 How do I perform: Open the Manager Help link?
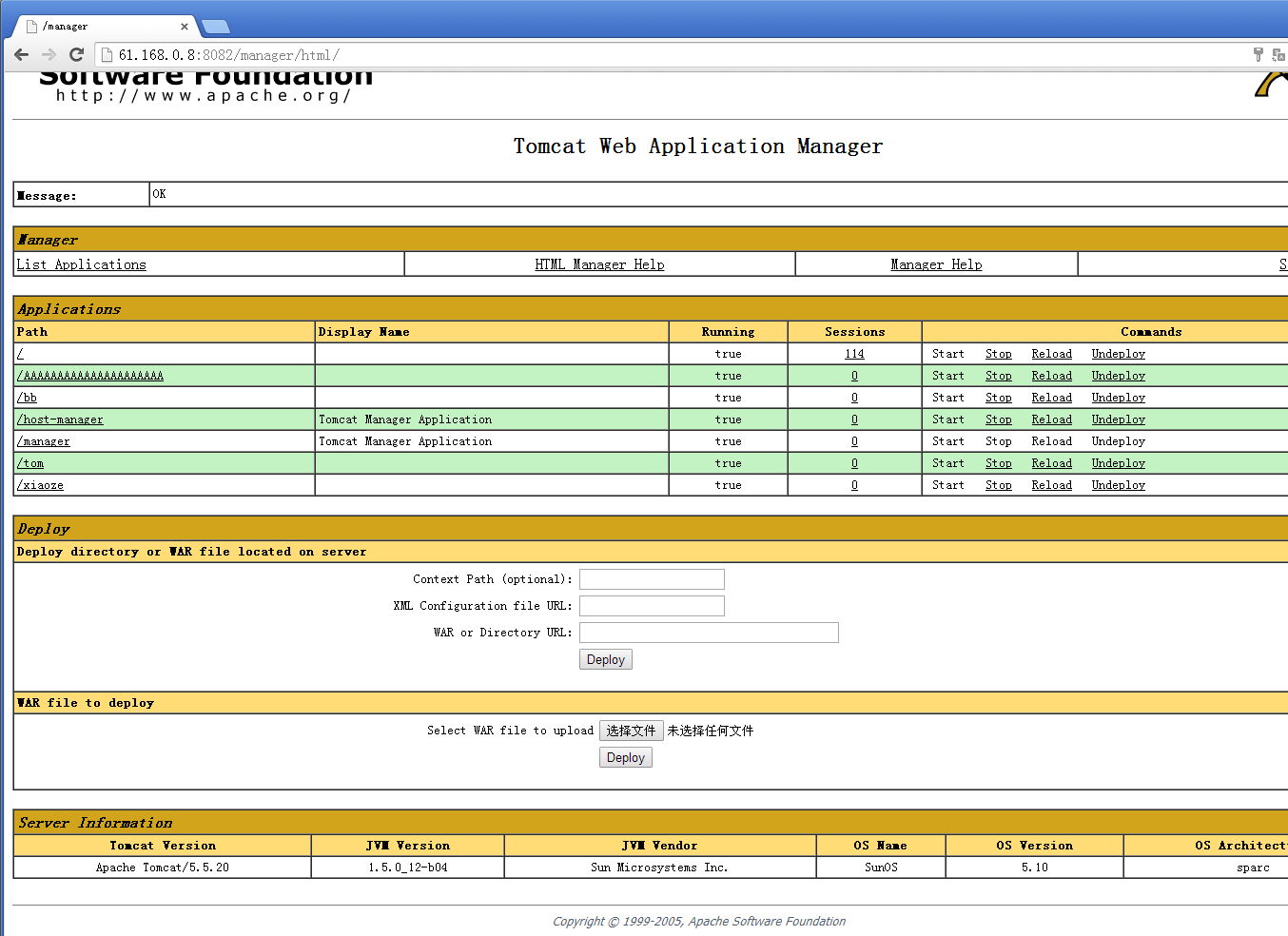[936, 264]
